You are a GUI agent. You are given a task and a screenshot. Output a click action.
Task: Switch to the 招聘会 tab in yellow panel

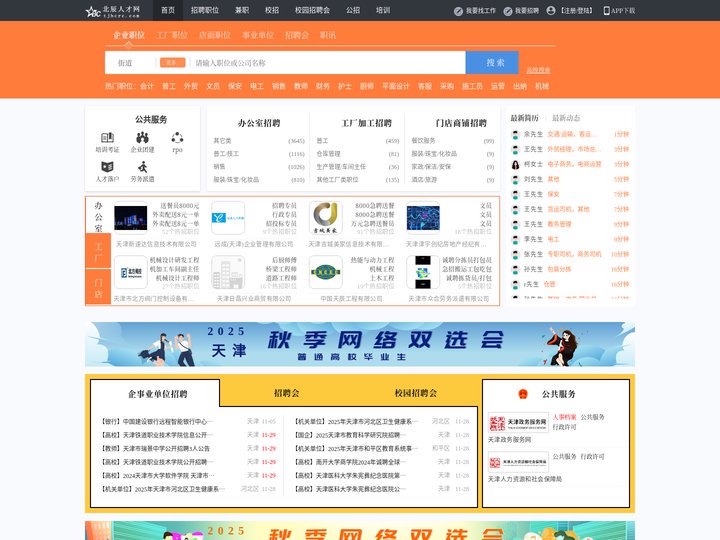(x=287, y=393)
